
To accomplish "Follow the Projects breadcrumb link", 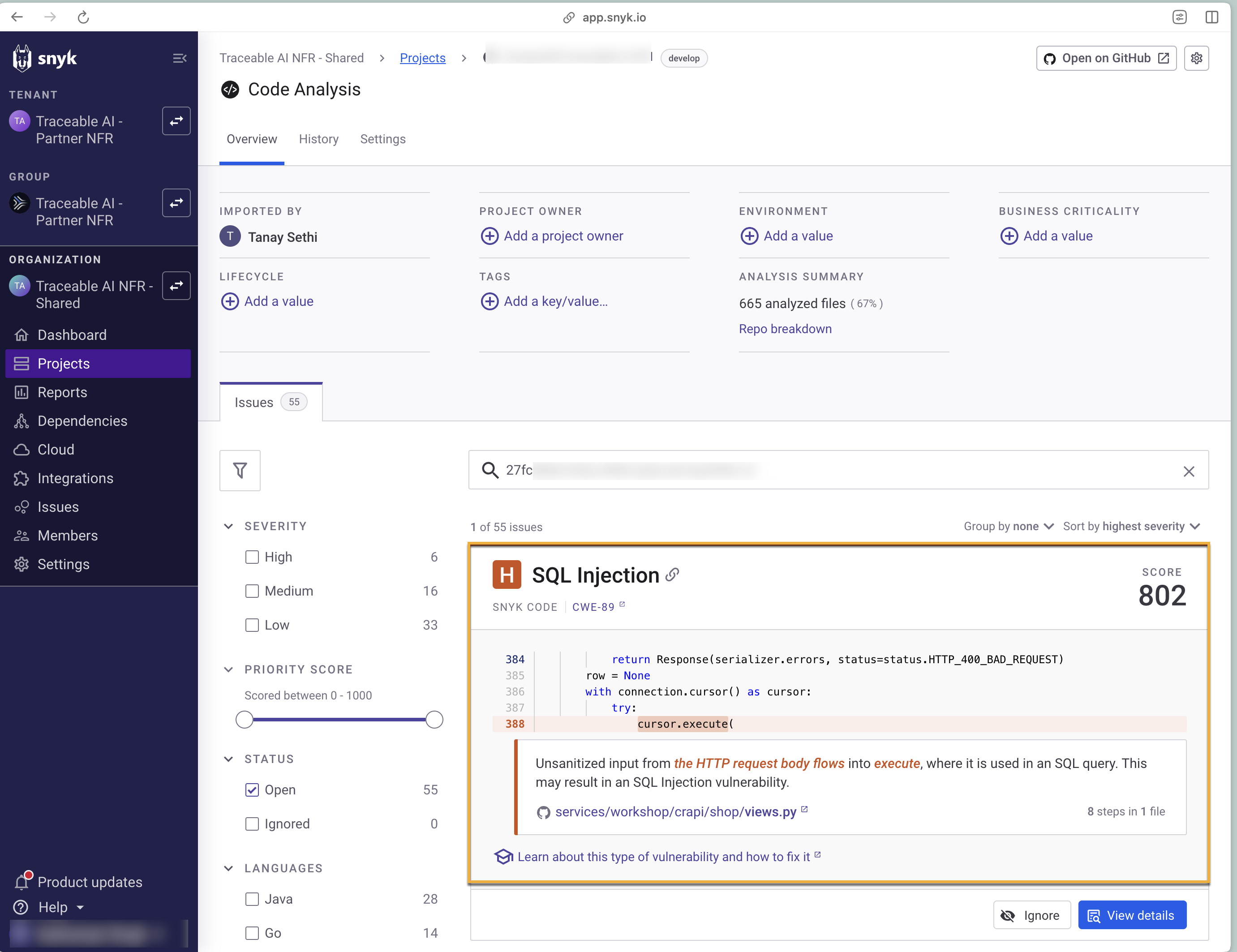I will pyautogui.click(x=422, y=58).
